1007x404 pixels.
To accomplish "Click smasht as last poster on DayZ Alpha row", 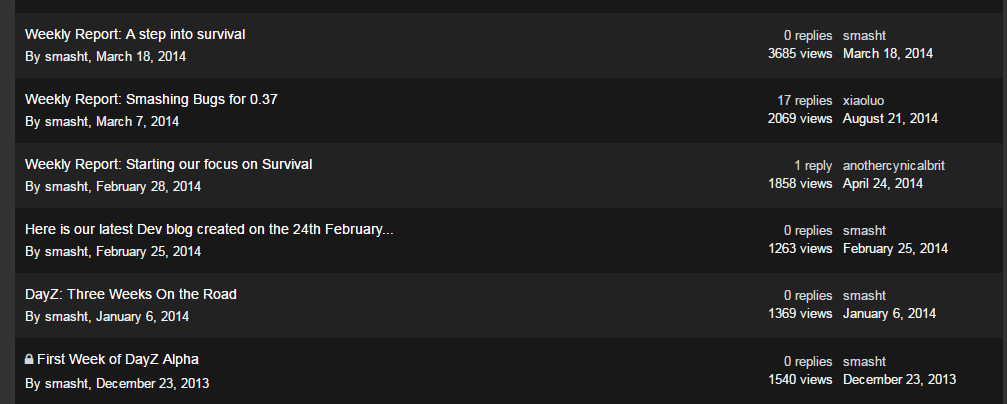I will tap(864, 362).
